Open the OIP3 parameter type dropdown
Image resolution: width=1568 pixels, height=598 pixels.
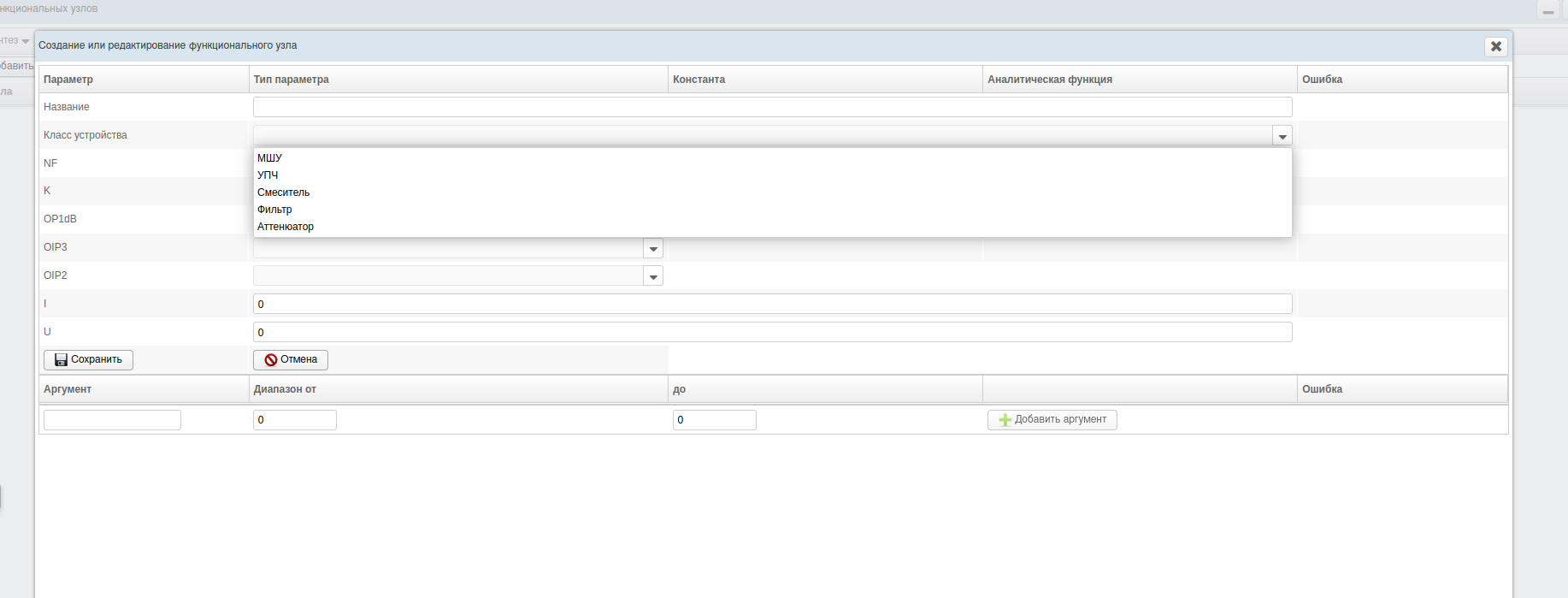(x=653, y=249)
